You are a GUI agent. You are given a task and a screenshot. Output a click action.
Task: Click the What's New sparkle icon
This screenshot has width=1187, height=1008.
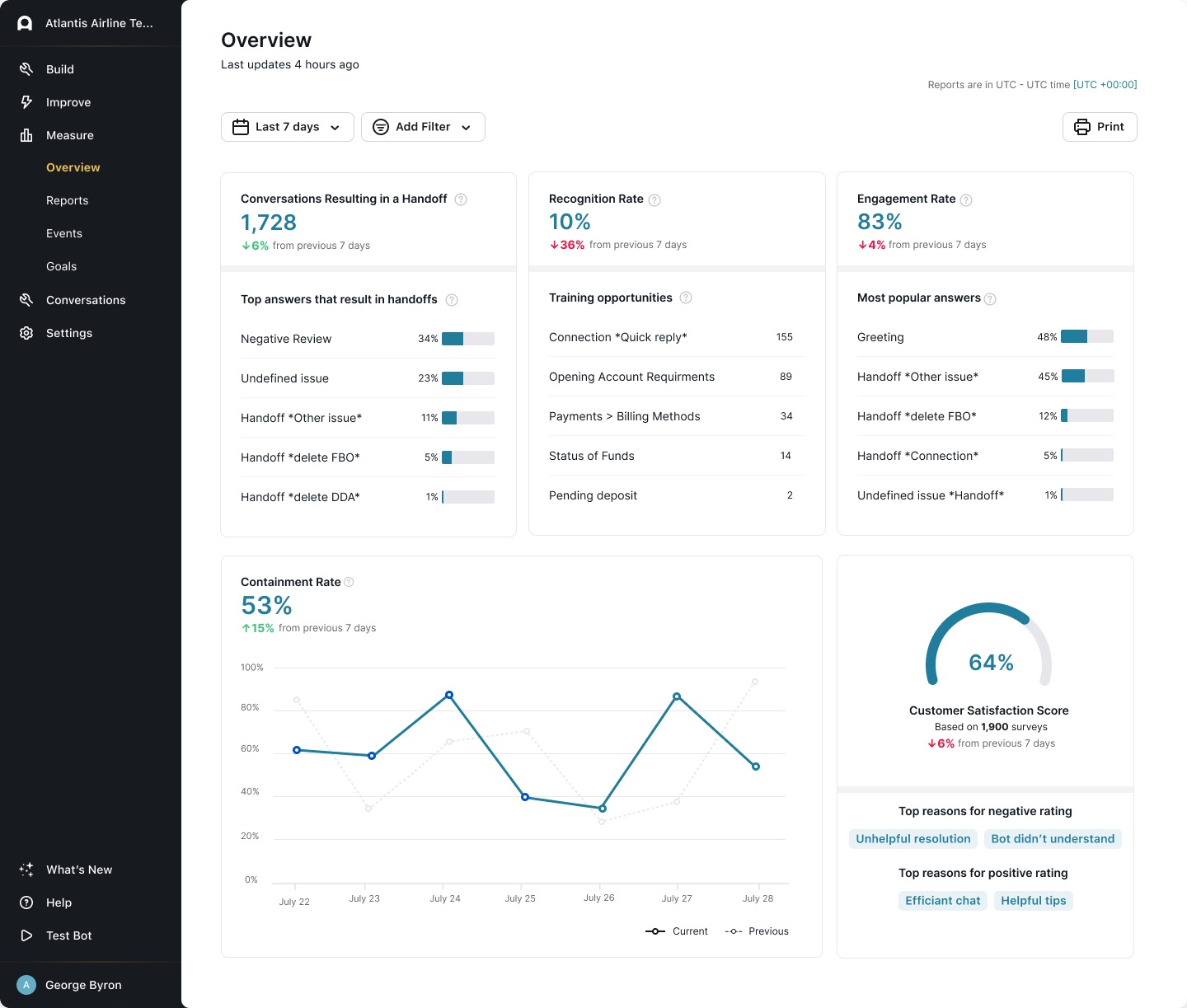point(26,869)
